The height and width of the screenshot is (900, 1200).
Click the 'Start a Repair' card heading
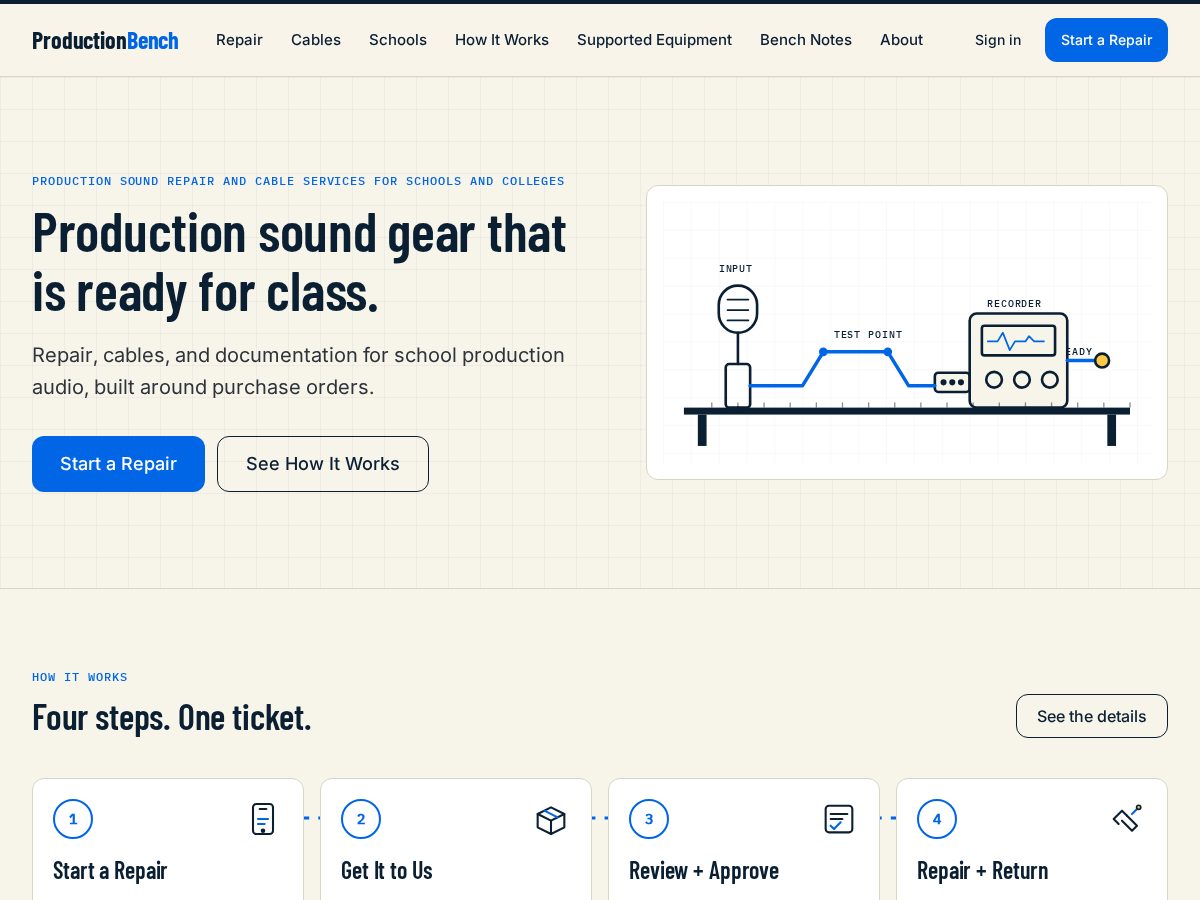[110, 870]
